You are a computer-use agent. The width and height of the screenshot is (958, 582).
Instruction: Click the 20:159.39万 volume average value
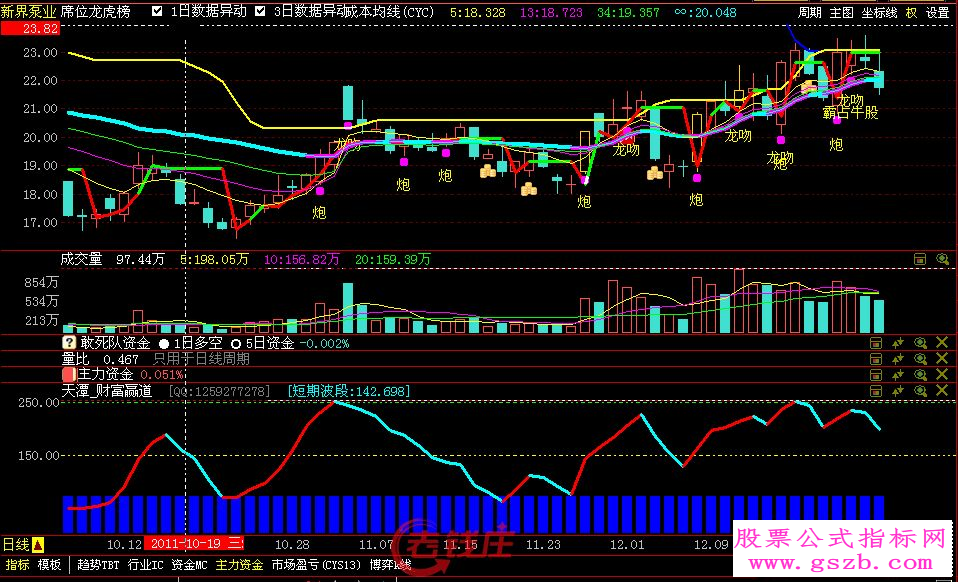point(393,260)
